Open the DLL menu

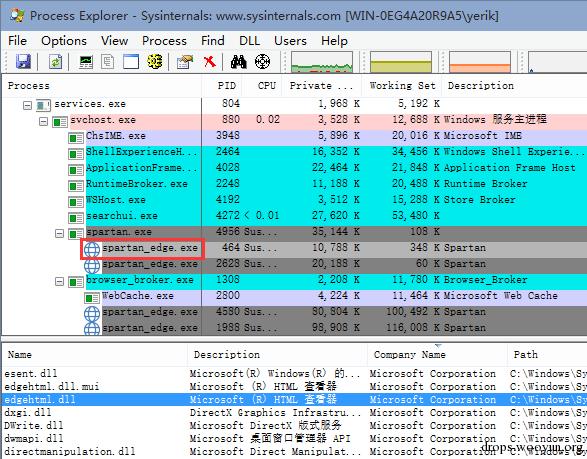[x=249, y=40]
